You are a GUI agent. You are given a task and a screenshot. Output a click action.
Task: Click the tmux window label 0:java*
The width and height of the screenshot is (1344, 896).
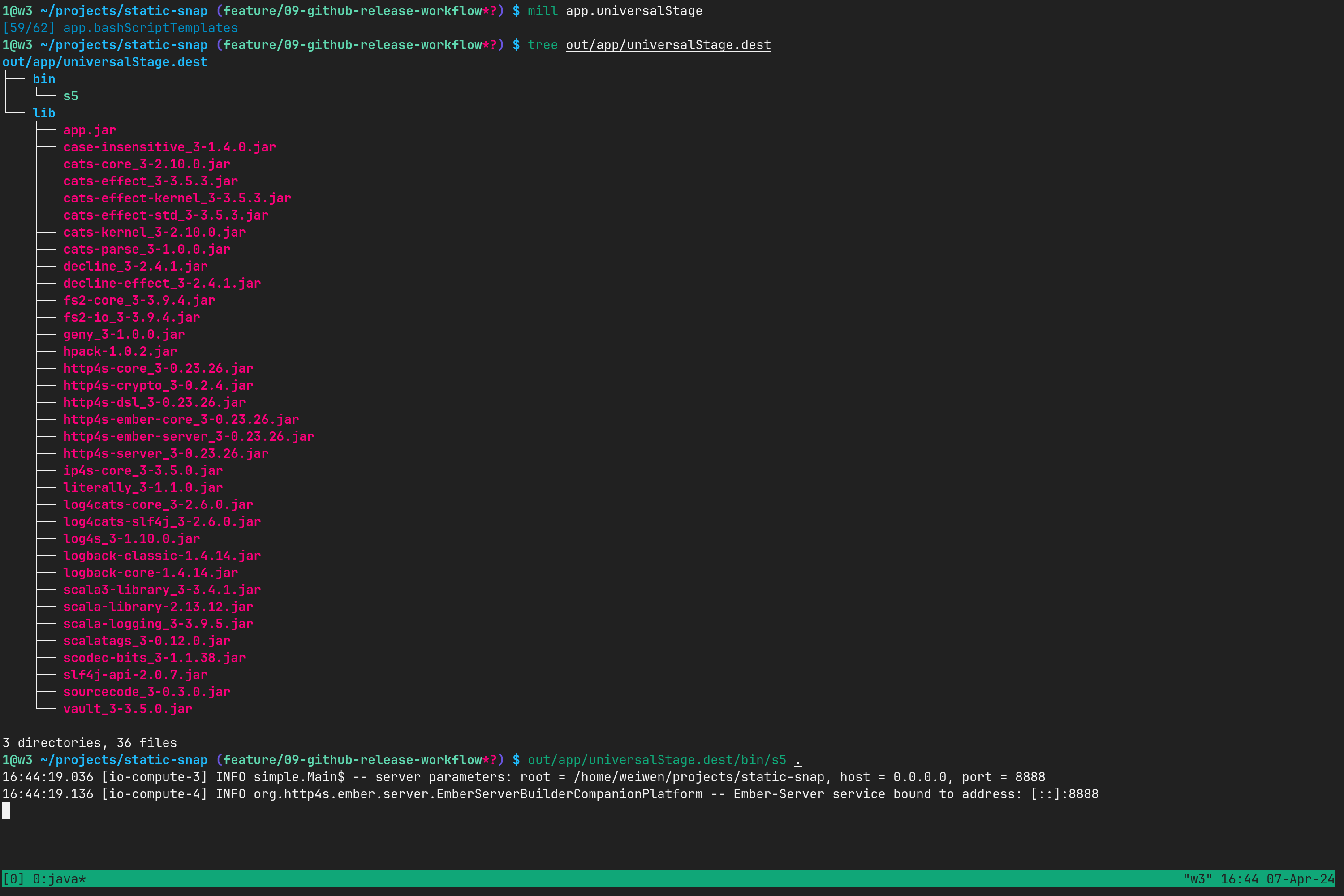59,879
